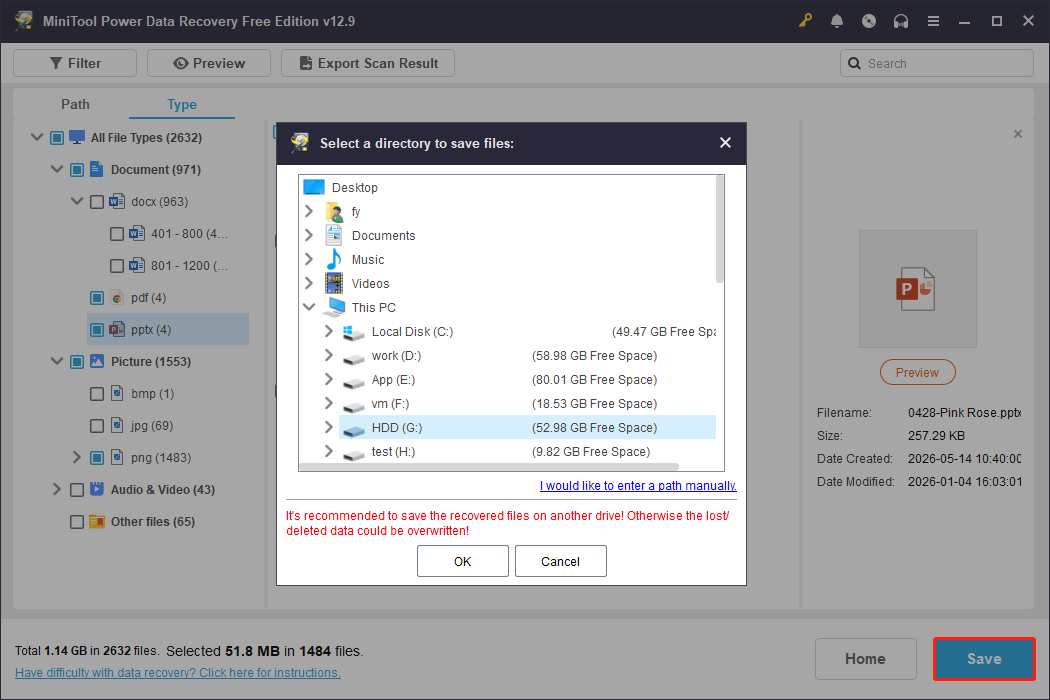The width and height of the screenshot is (1050, 700).
Task: Expand the Documents folder in dialog
Action: tap(309, 235)
